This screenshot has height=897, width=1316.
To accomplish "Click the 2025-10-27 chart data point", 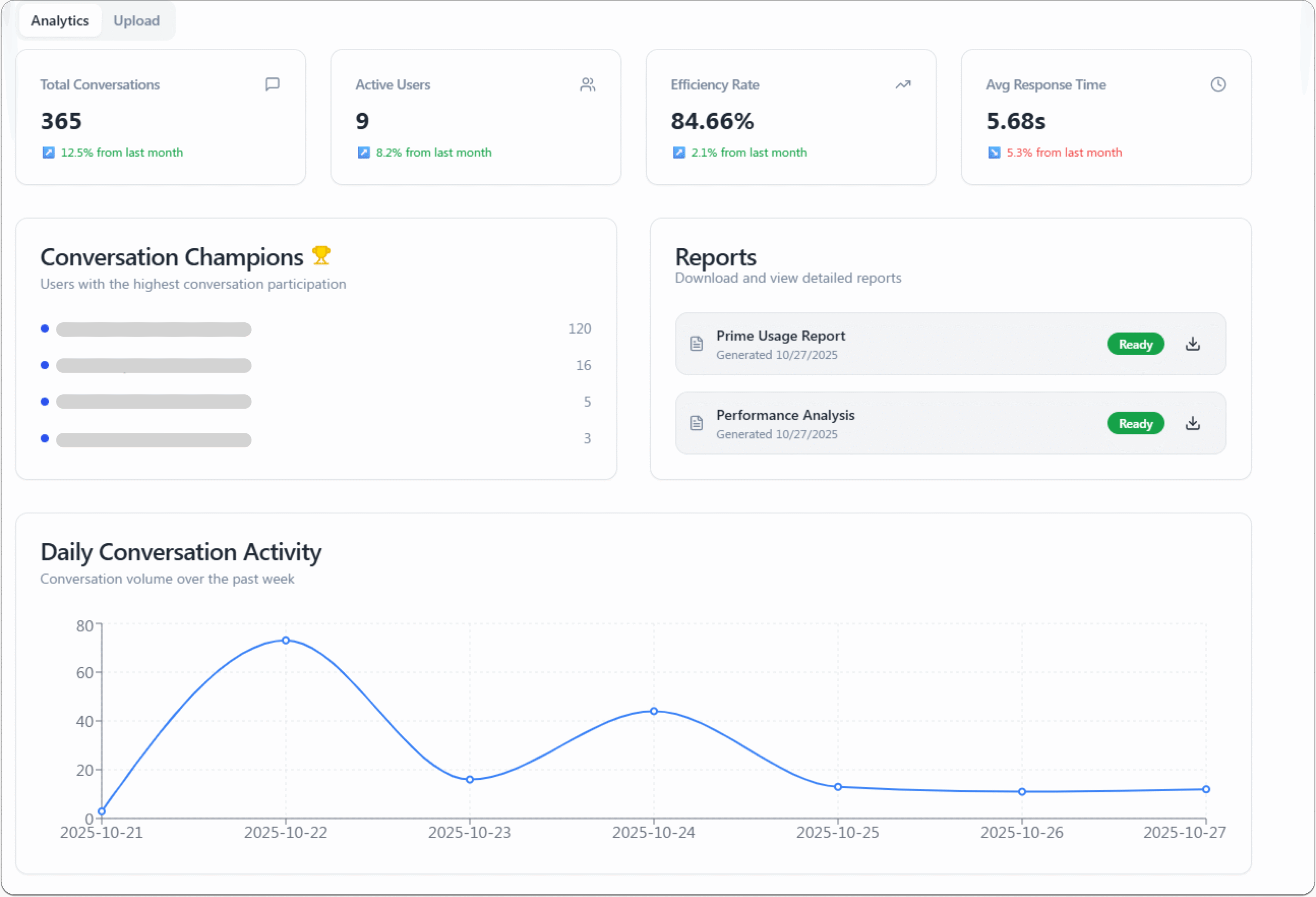I will 1205,790.
